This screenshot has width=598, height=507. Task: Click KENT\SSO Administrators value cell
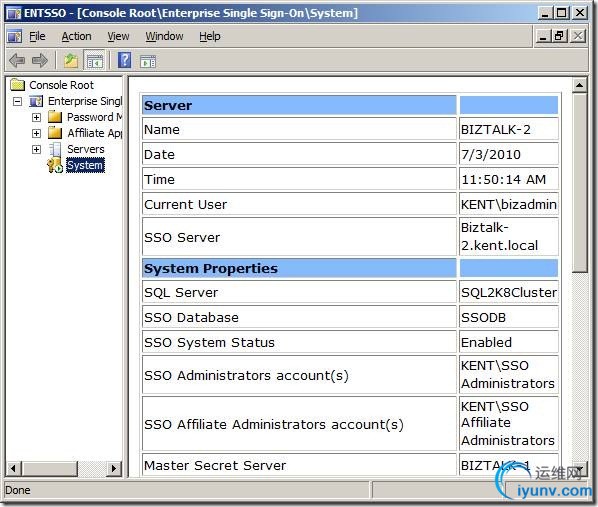(x=509, y=375)
